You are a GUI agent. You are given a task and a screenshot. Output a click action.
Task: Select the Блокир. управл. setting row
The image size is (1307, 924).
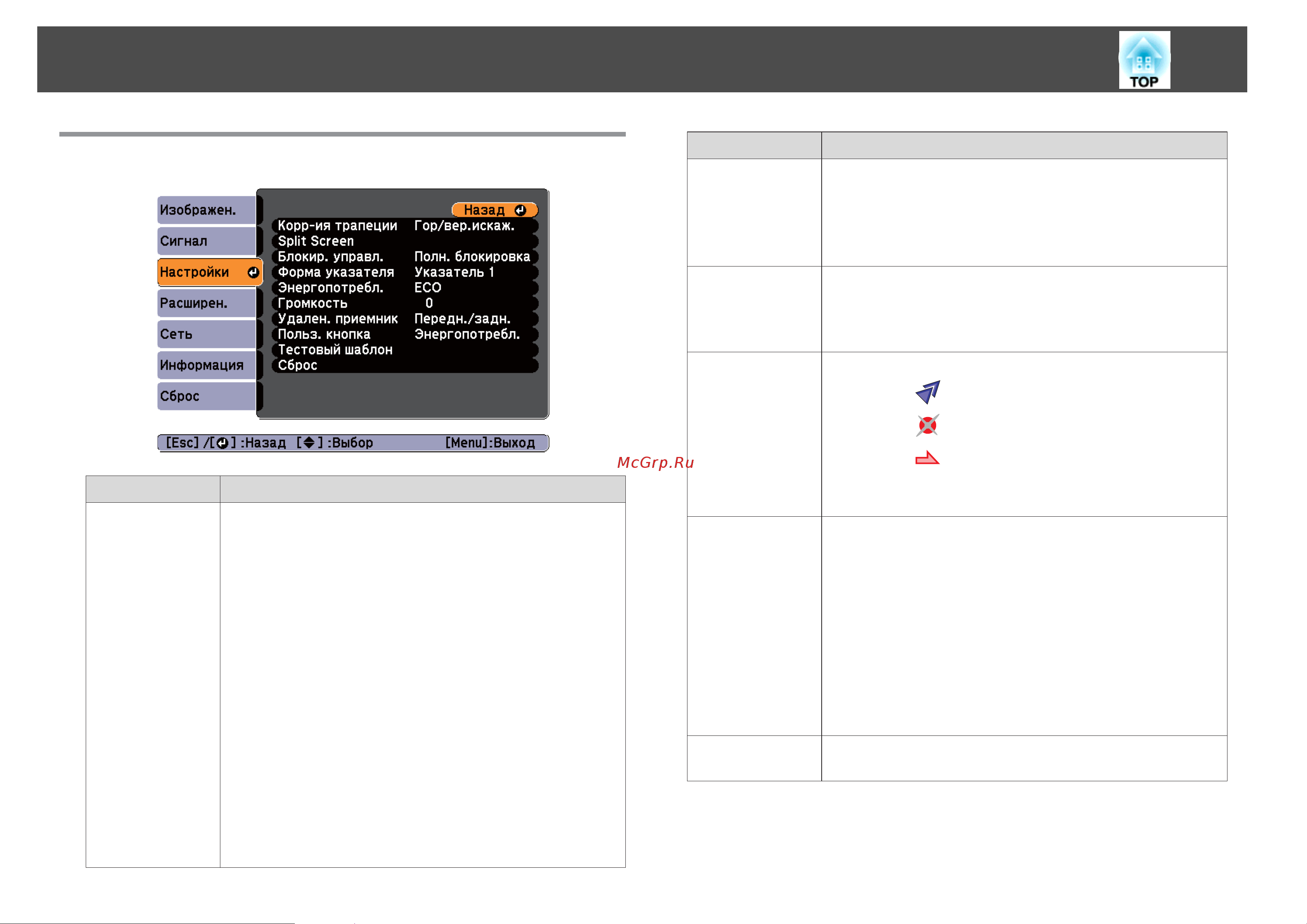pos(405,257)
